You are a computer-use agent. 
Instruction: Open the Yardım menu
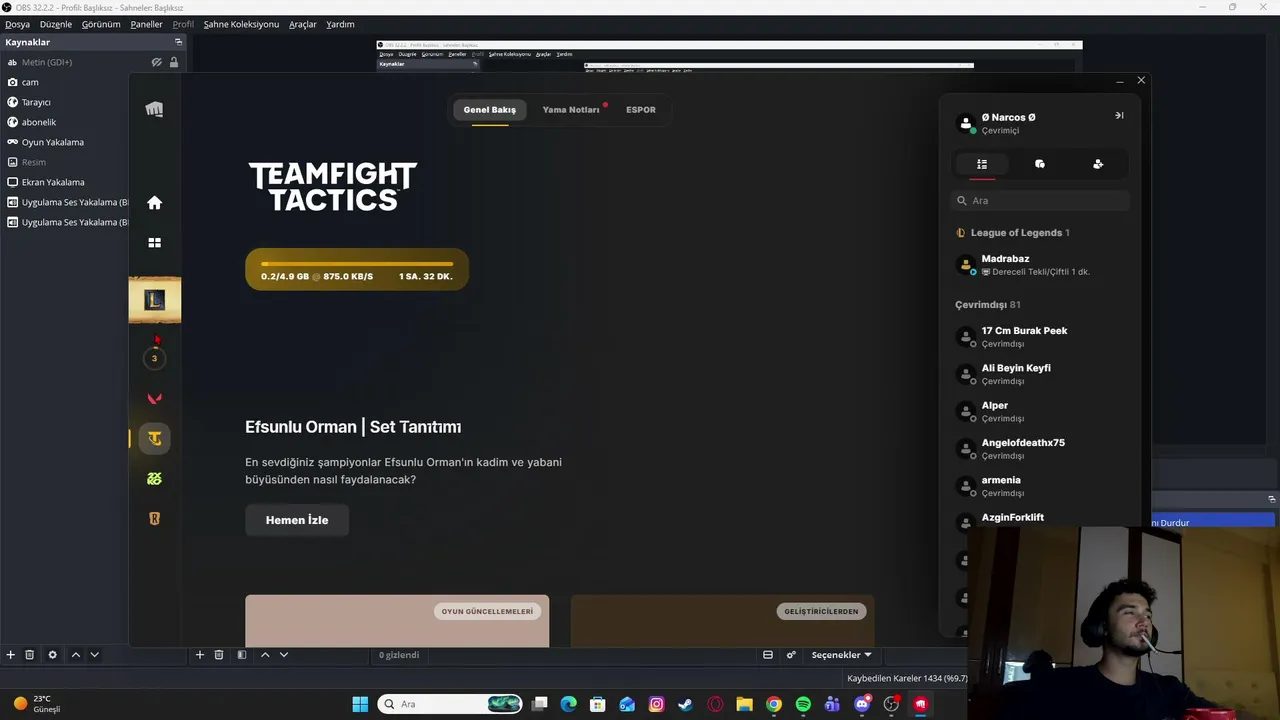340,24
